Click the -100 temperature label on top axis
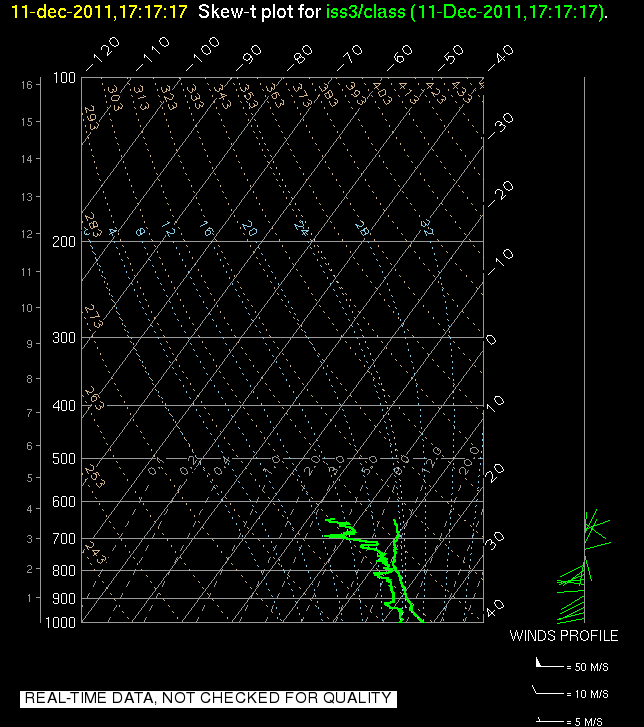Screen dimensions: 644x727 [x=203, y=55]
